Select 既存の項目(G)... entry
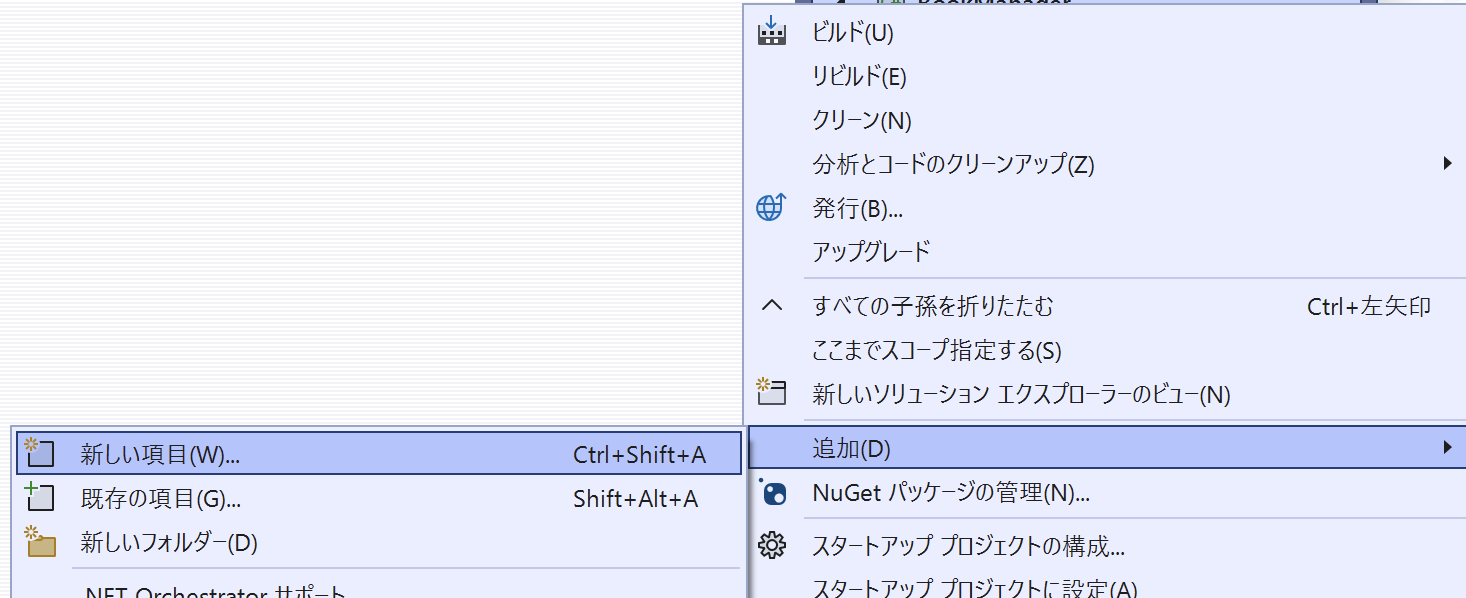Screen dimensions: 1466x598 (x=379, y=498)
